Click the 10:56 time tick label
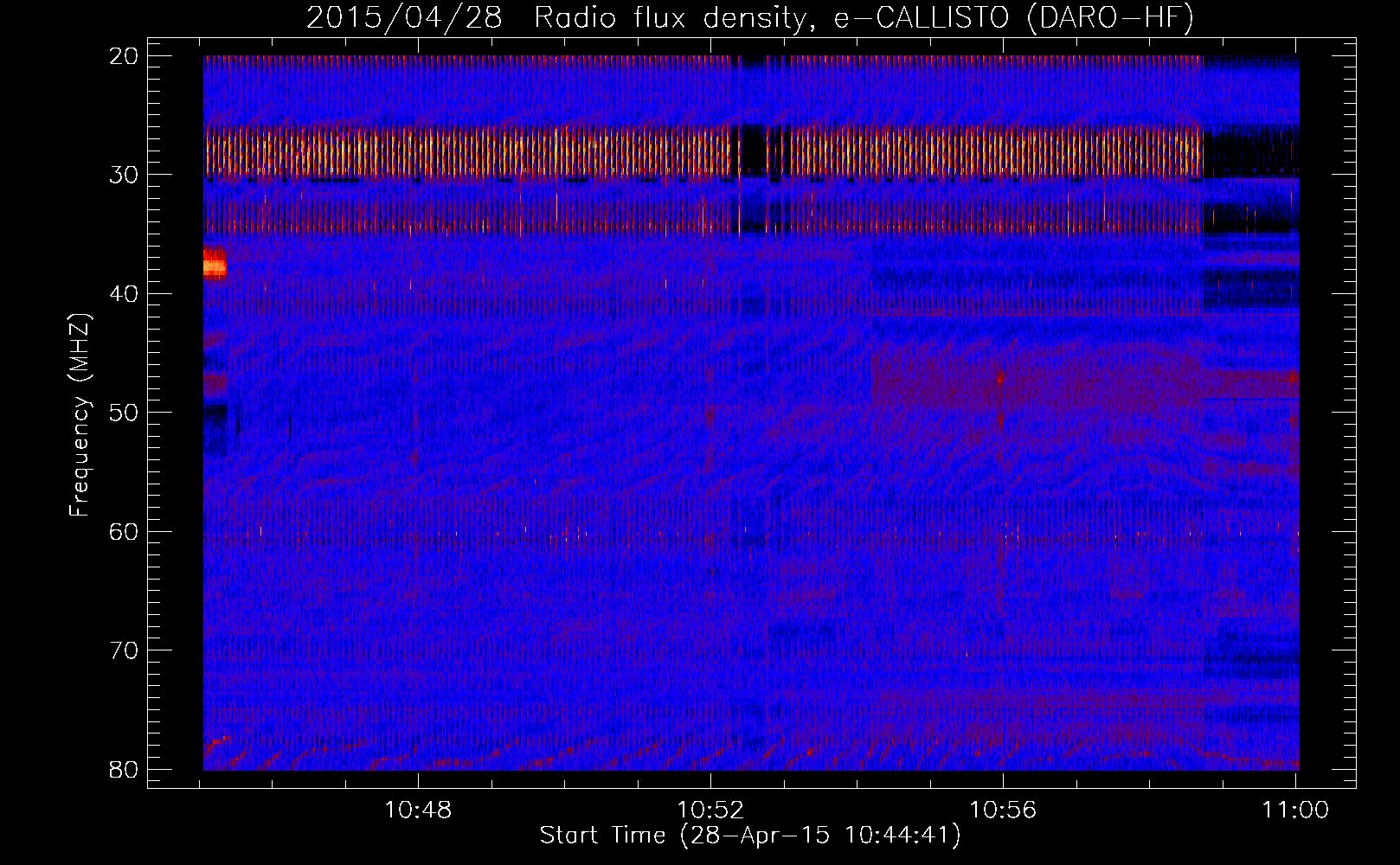The width and height of the screenshot is (1400, 865). pyautogui.click(x=1003, y=810)
